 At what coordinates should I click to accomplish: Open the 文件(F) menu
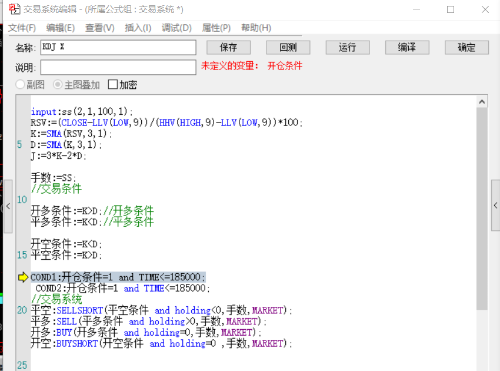[22, 28]
